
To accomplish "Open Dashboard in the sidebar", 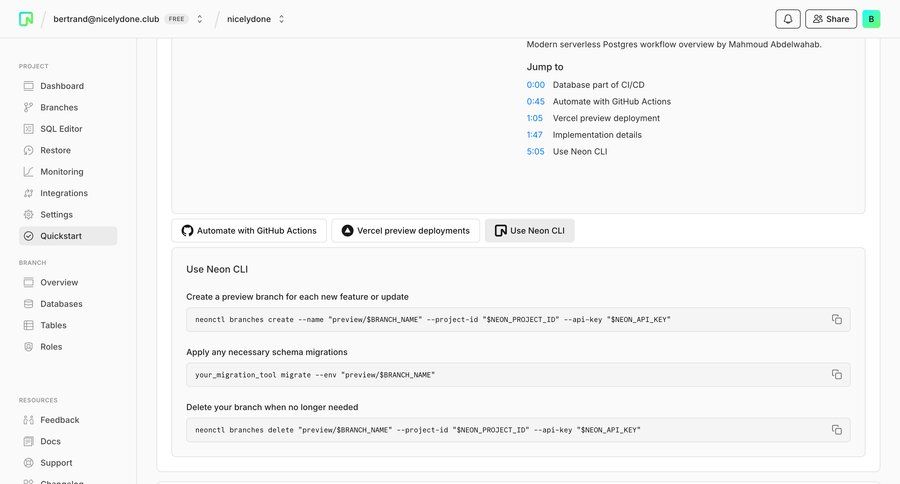I will [68, 86].
